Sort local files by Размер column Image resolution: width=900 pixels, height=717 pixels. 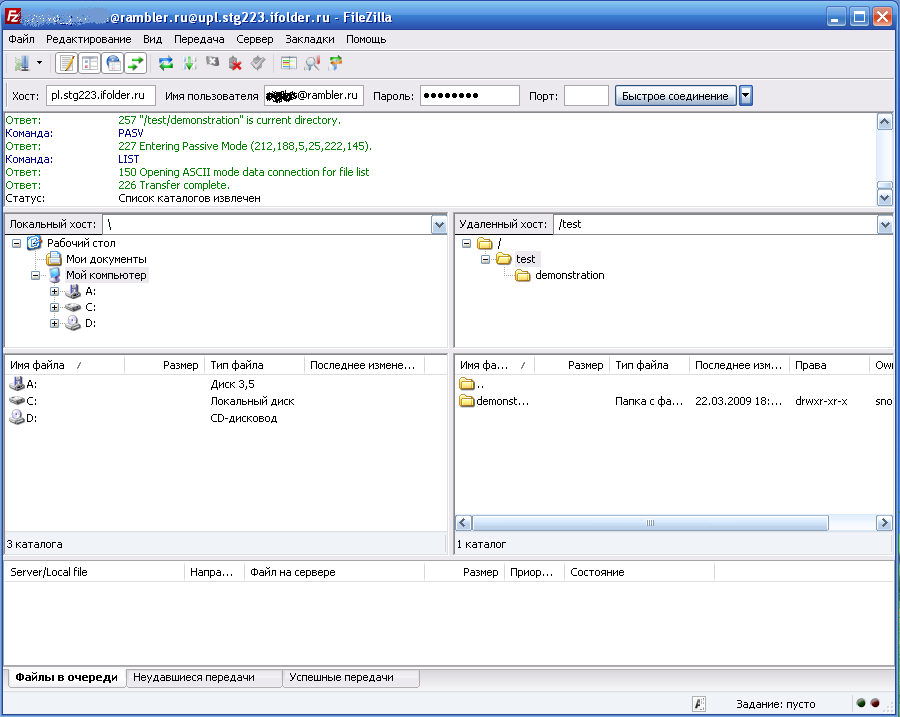(x=164, y=365)
